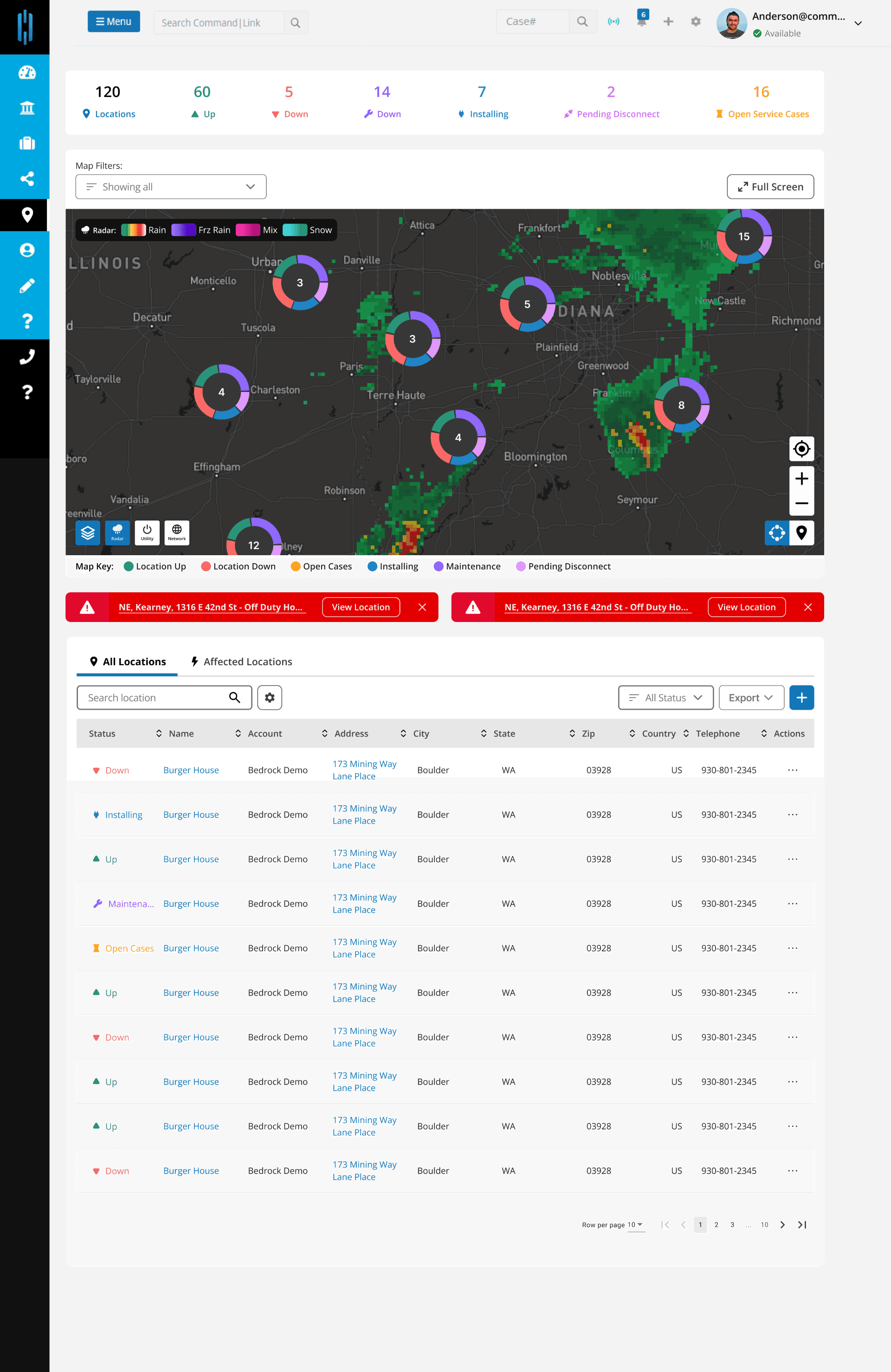Click the notification bell icon
The image size is (891, 1372).
click(x=641, y=22)
